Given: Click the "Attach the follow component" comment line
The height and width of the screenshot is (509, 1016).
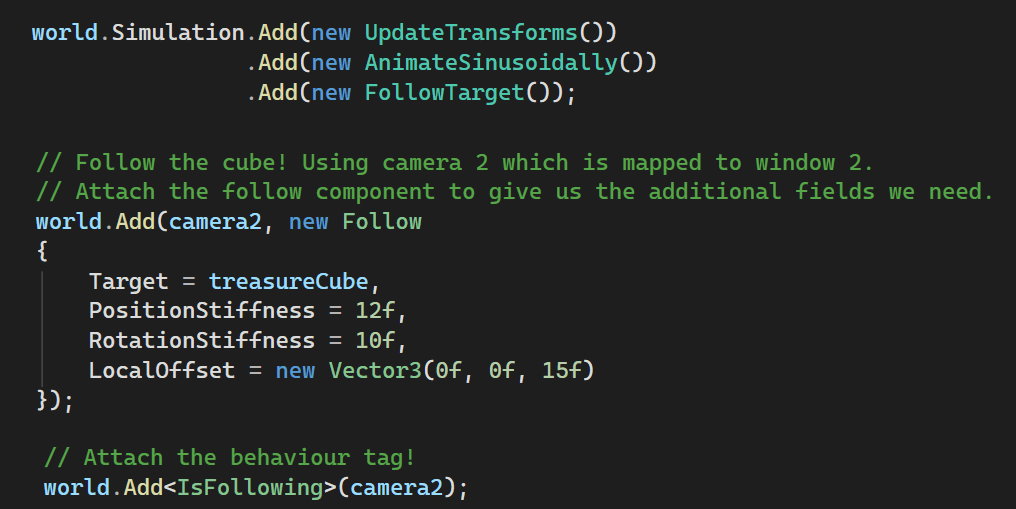Looking at the screenshot, I should 514,191.
